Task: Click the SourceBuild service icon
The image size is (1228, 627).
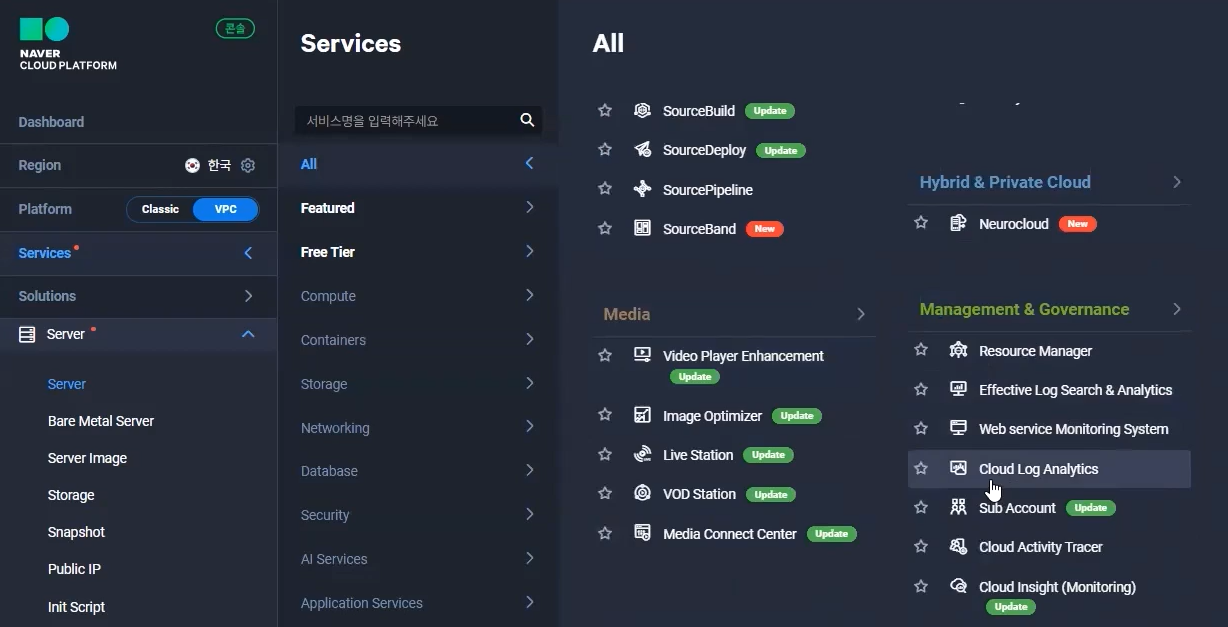Action: point(643,110)
